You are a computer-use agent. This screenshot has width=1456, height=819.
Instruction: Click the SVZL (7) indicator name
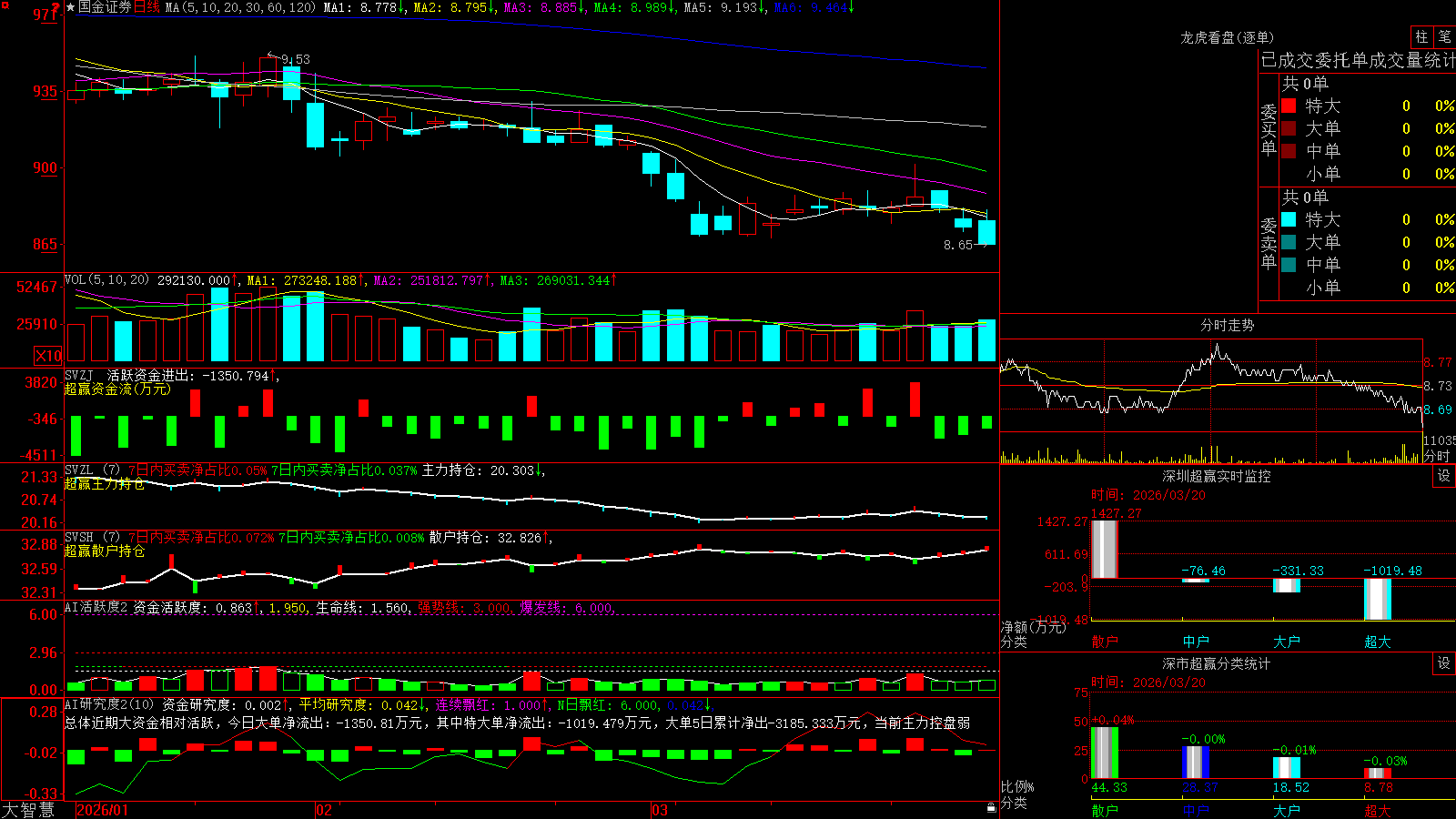tap(92, 470)
